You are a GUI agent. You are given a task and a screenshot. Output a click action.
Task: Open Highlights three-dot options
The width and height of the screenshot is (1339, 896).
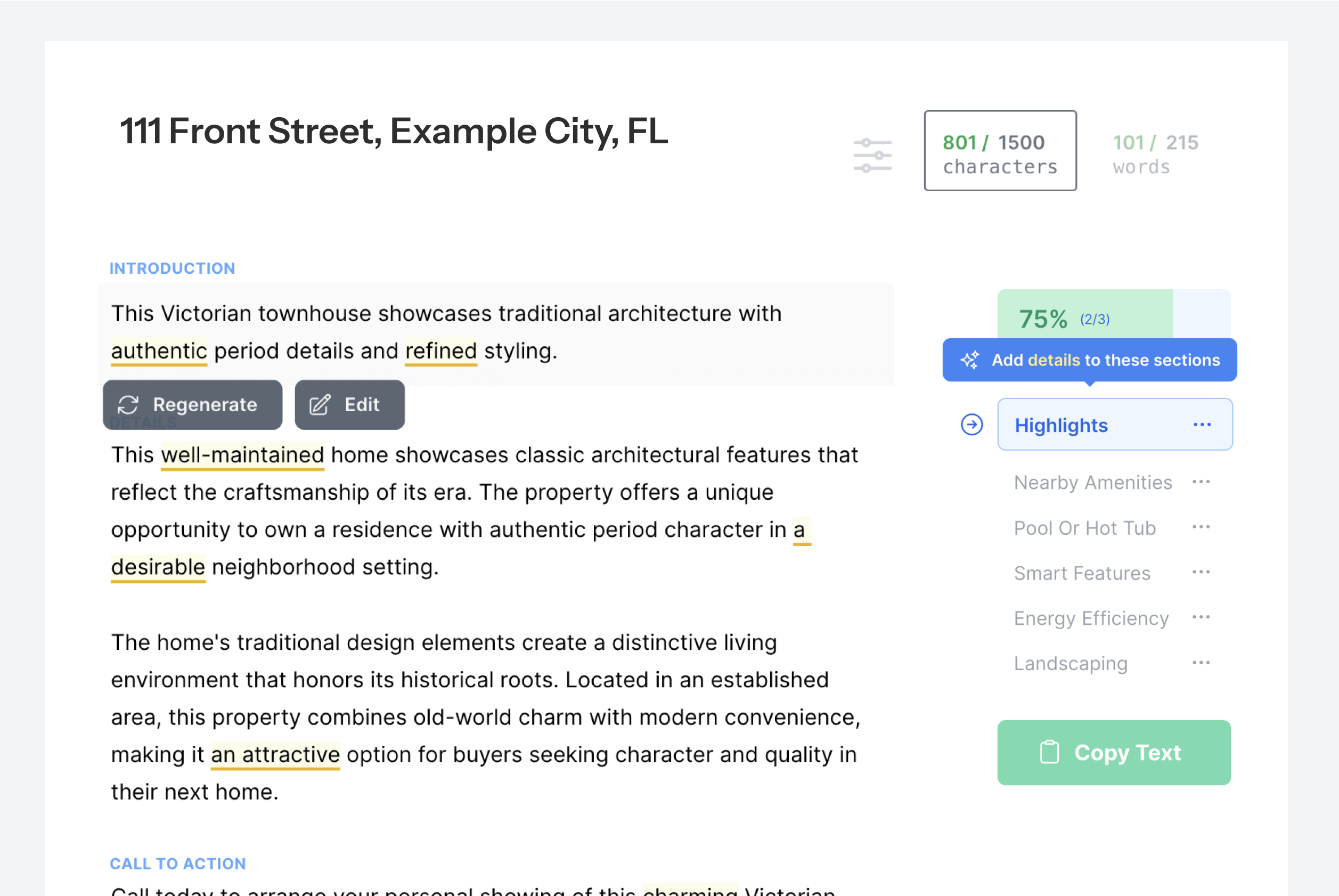point(1202,425)
